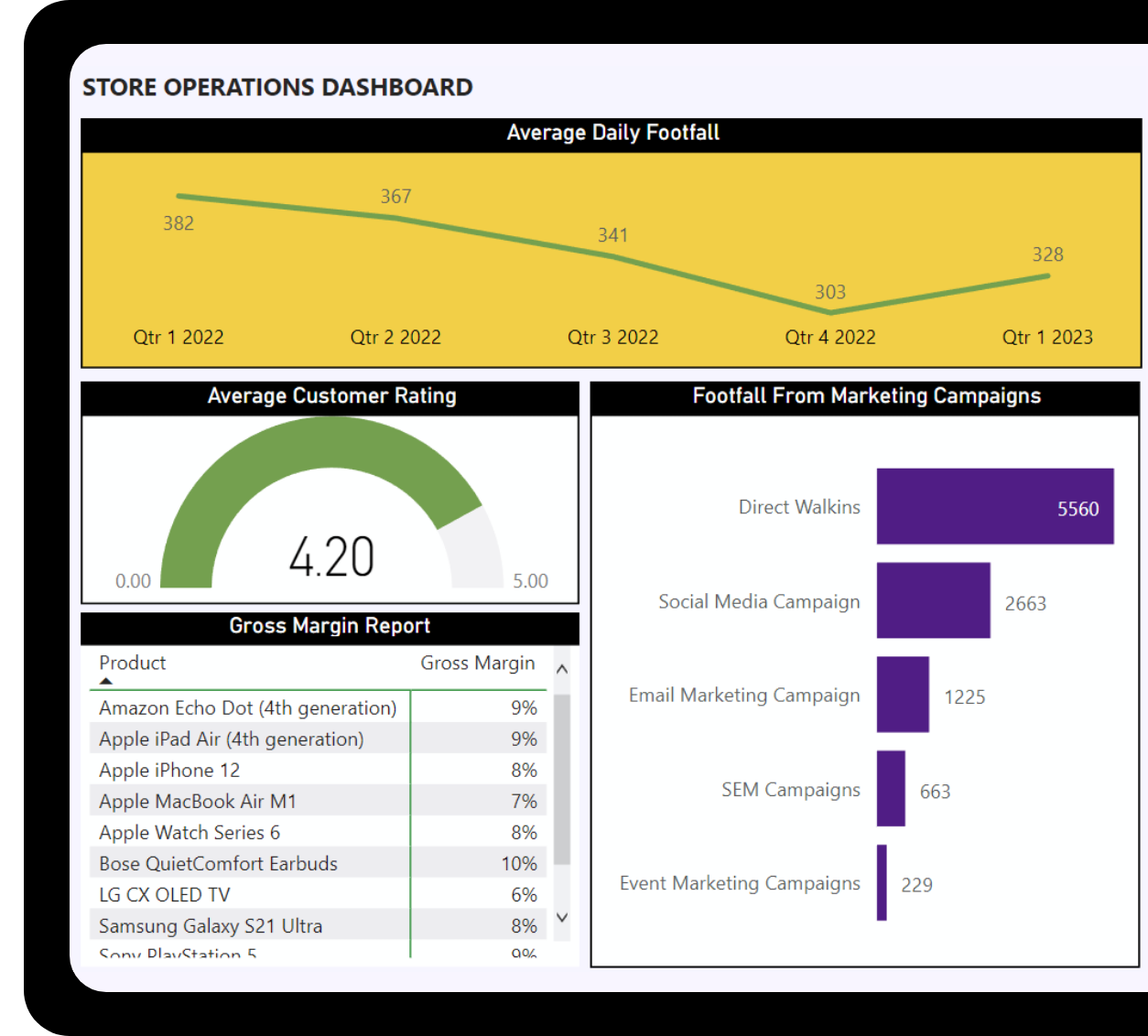Select the Bose QuietComfort Earbuds row
This screenshot has height=1036, width=1148.
pyautogui.click(x=319, y=863)
